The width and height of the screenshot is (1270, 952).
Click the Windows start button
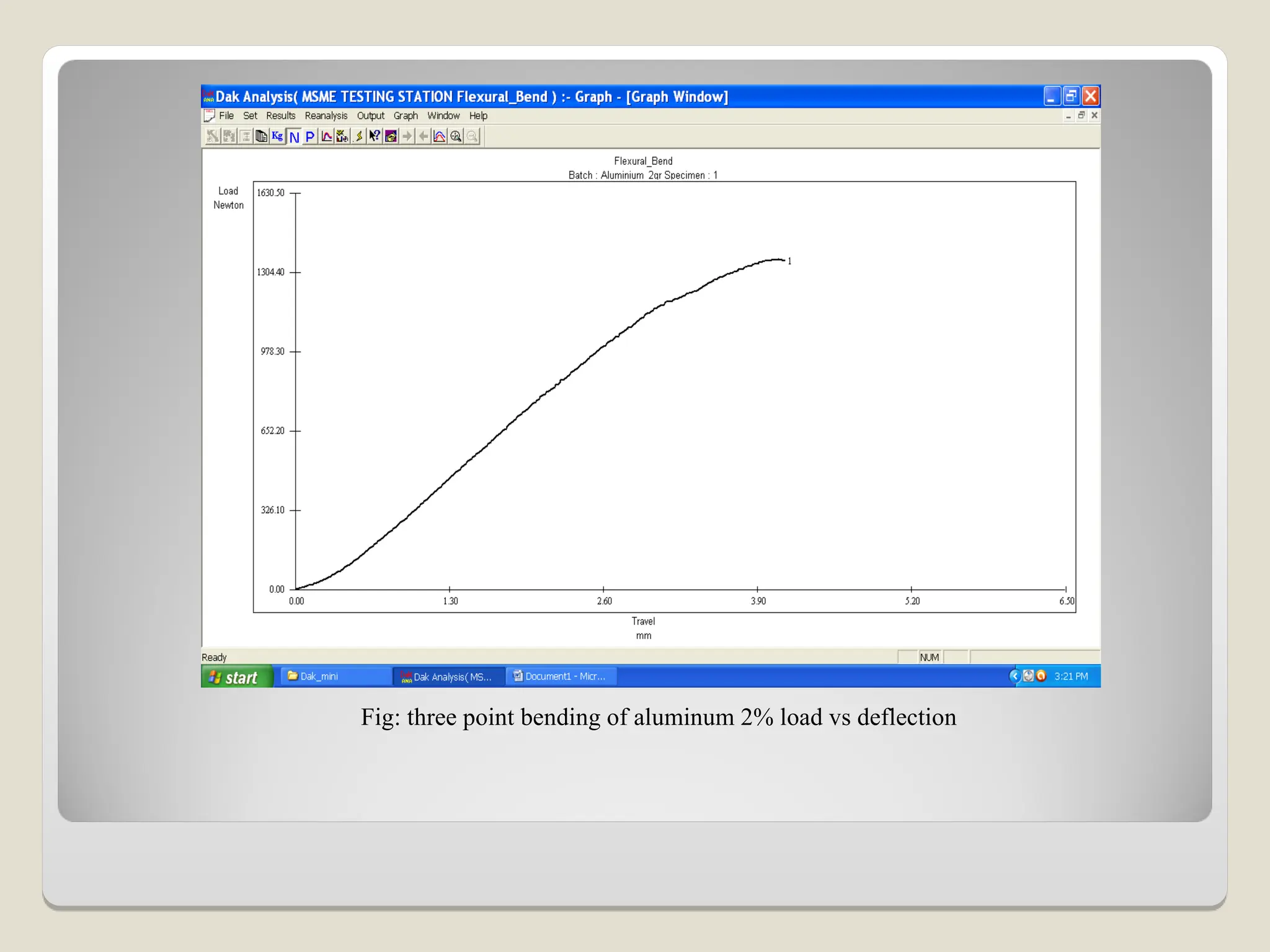tap(237, 677)
